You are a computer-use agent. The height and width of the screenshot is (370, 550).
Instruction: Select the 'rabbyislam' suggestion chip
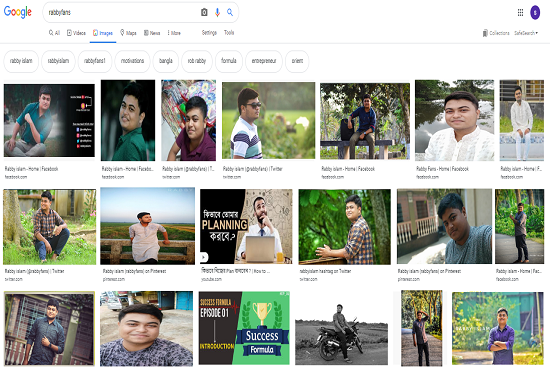point(58,61)
